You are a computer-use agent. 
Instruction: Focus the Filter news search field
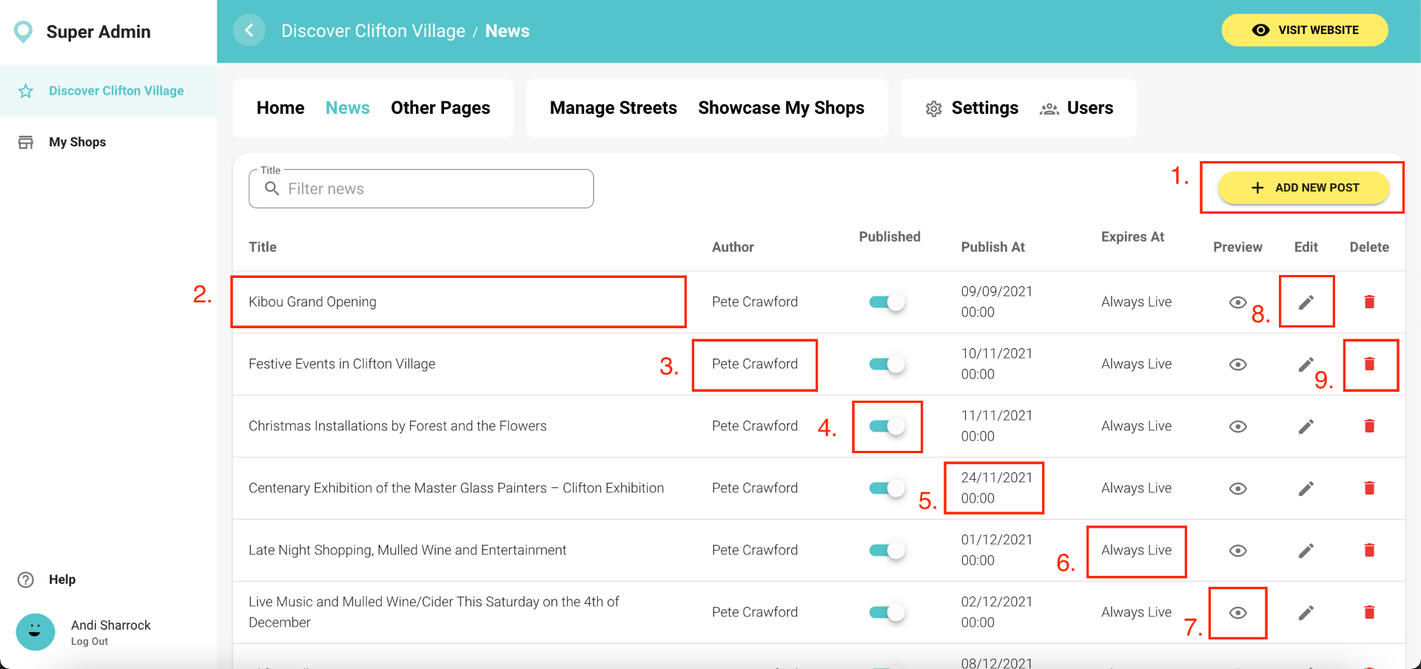430,189
